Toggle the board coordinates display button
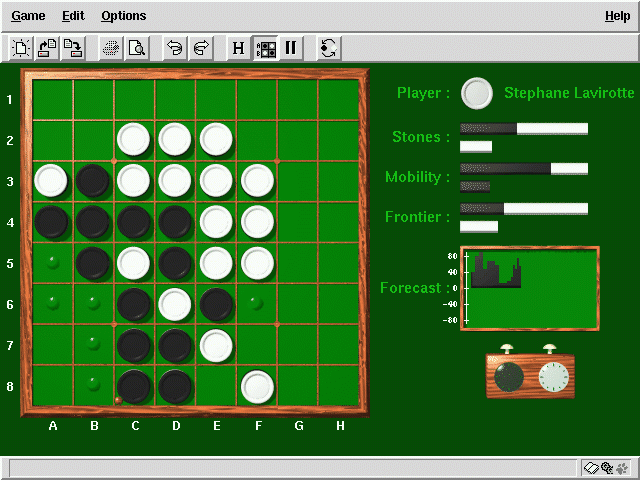This screenshot has width=640, height=480. tap(266, 47)
